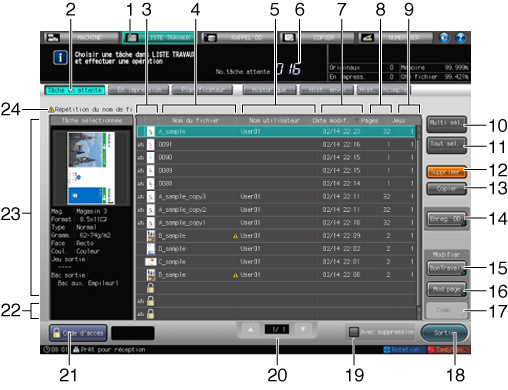Click the Rotation status indicator
The height and width of the screenshot is (390, 508).
tap(405, 350)
